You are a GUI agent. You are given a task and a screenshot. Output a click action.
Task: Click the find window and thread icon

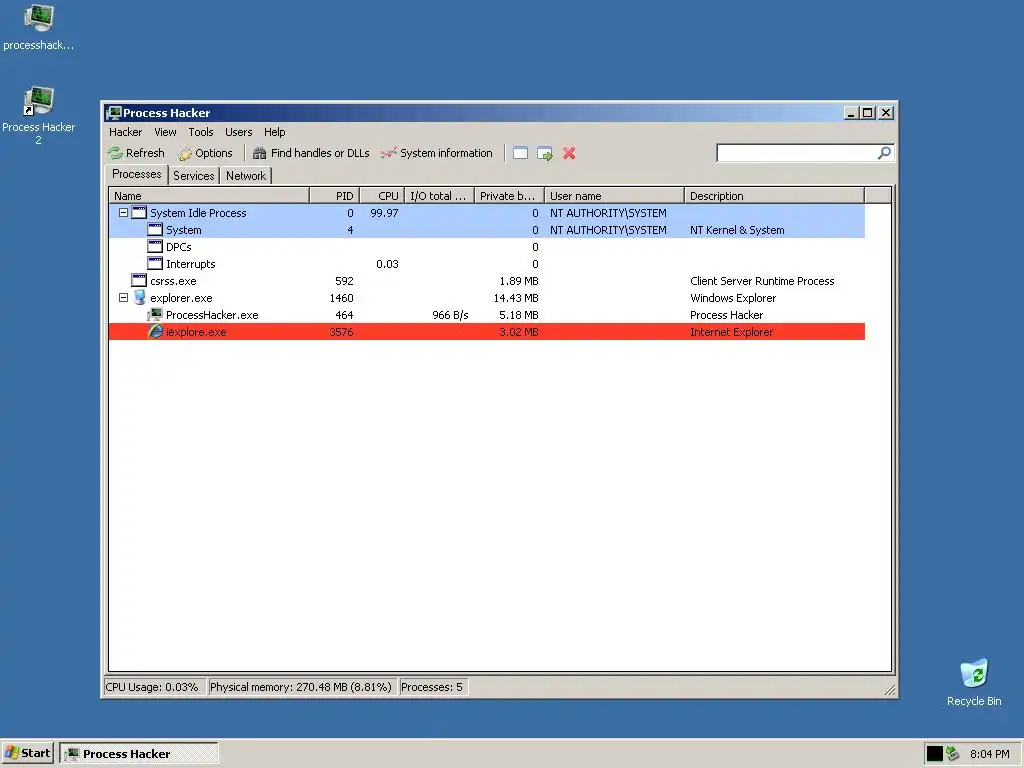(545, 153)
